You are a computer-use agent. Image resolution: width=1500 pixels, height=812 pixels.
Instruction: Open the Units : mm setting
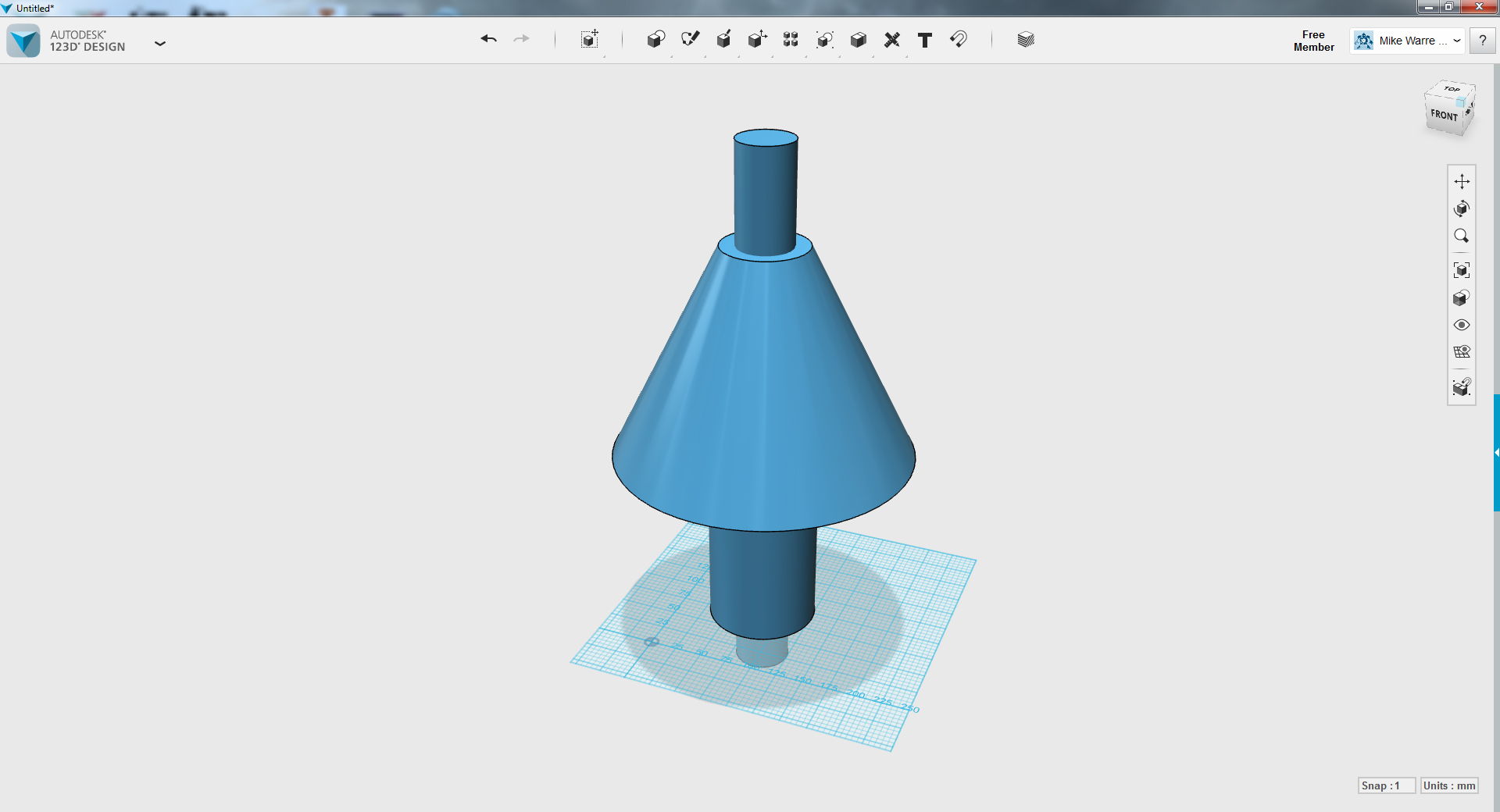pyautogui.click(x=1449, y=785)
